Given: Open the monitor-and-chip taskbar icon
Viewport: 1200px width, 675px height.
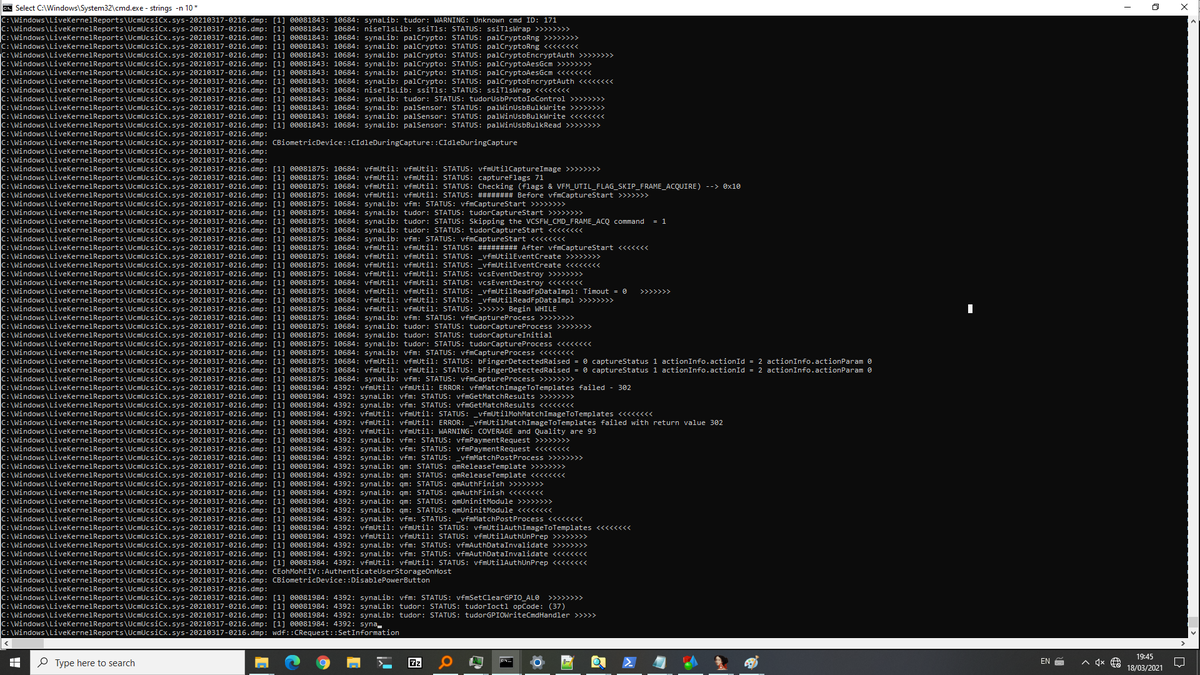Looking at the screenshot, I should tap(476, 663).
